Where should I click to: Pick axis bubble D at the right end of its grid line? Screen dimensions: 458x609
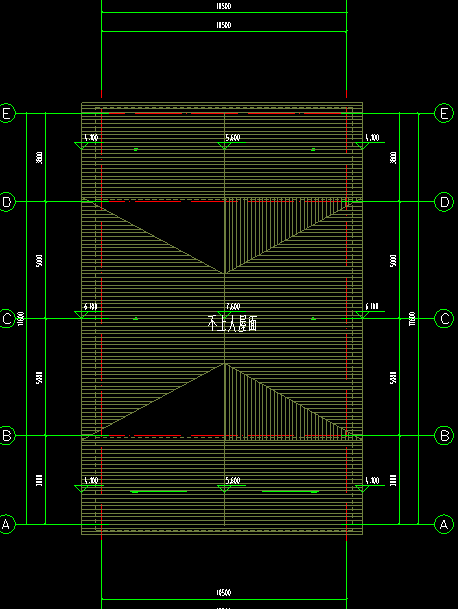[x=444, y=202]
